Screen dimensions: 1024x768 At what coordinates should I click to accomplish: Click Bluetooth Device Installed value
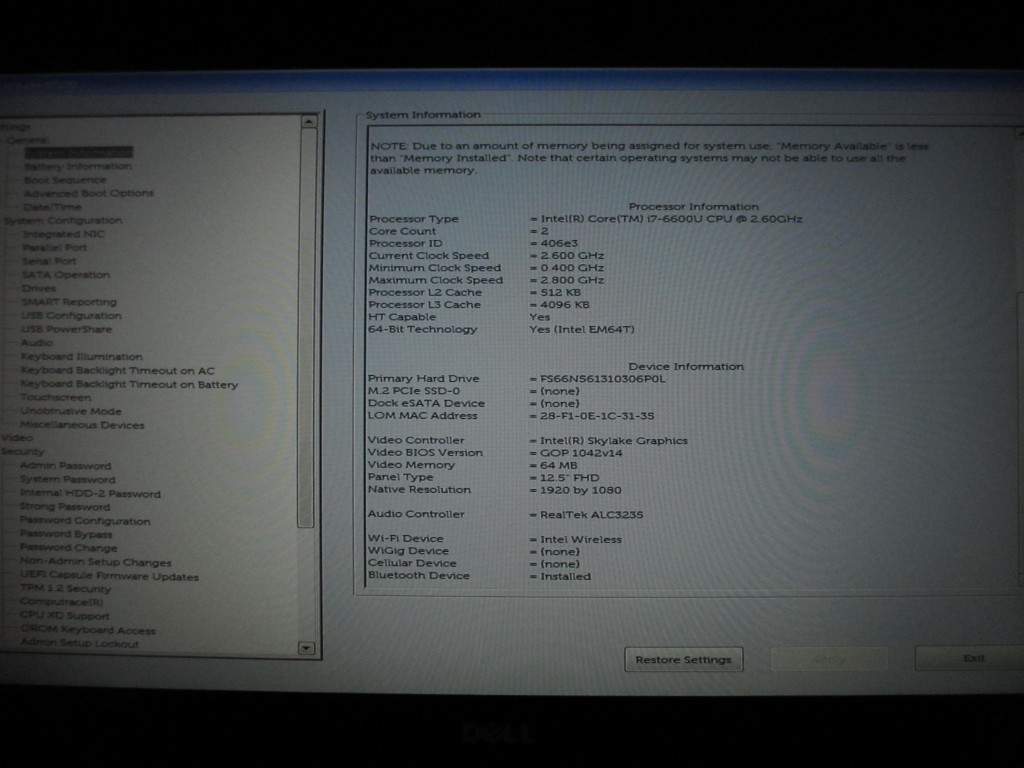[x=566, y=577]
